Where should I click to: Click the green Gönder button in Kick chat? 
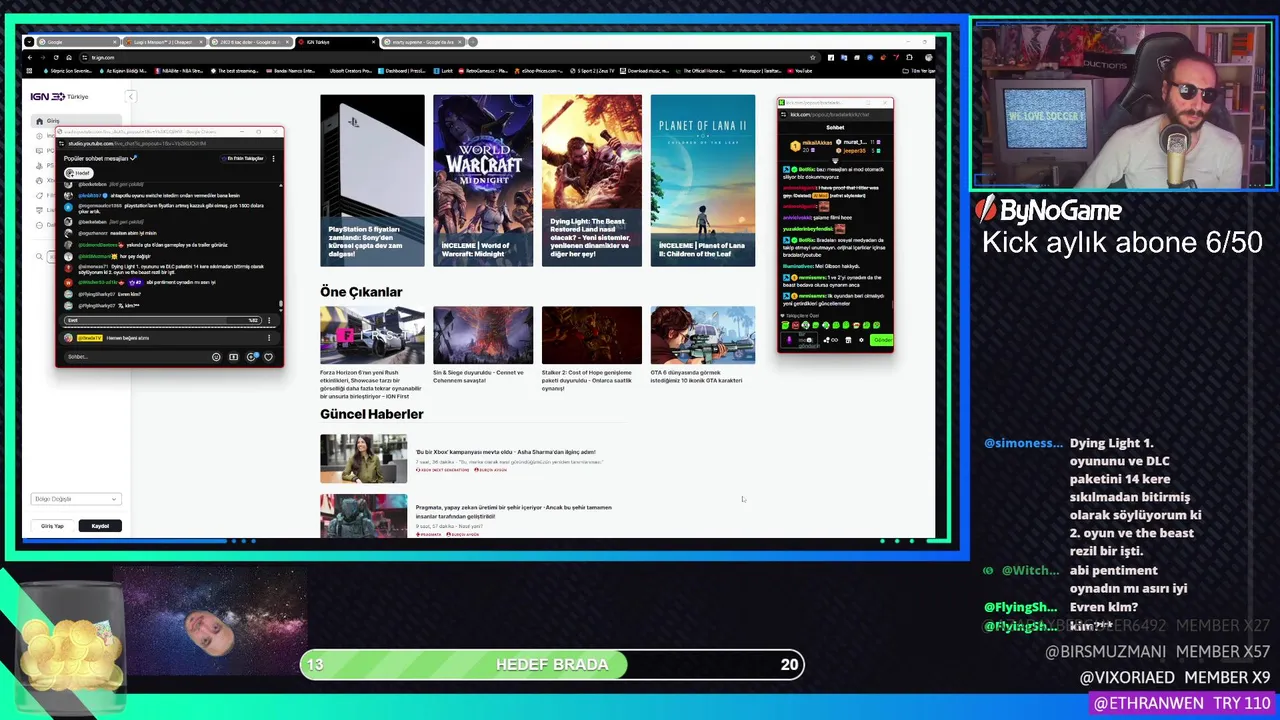[x=881, y=340]
